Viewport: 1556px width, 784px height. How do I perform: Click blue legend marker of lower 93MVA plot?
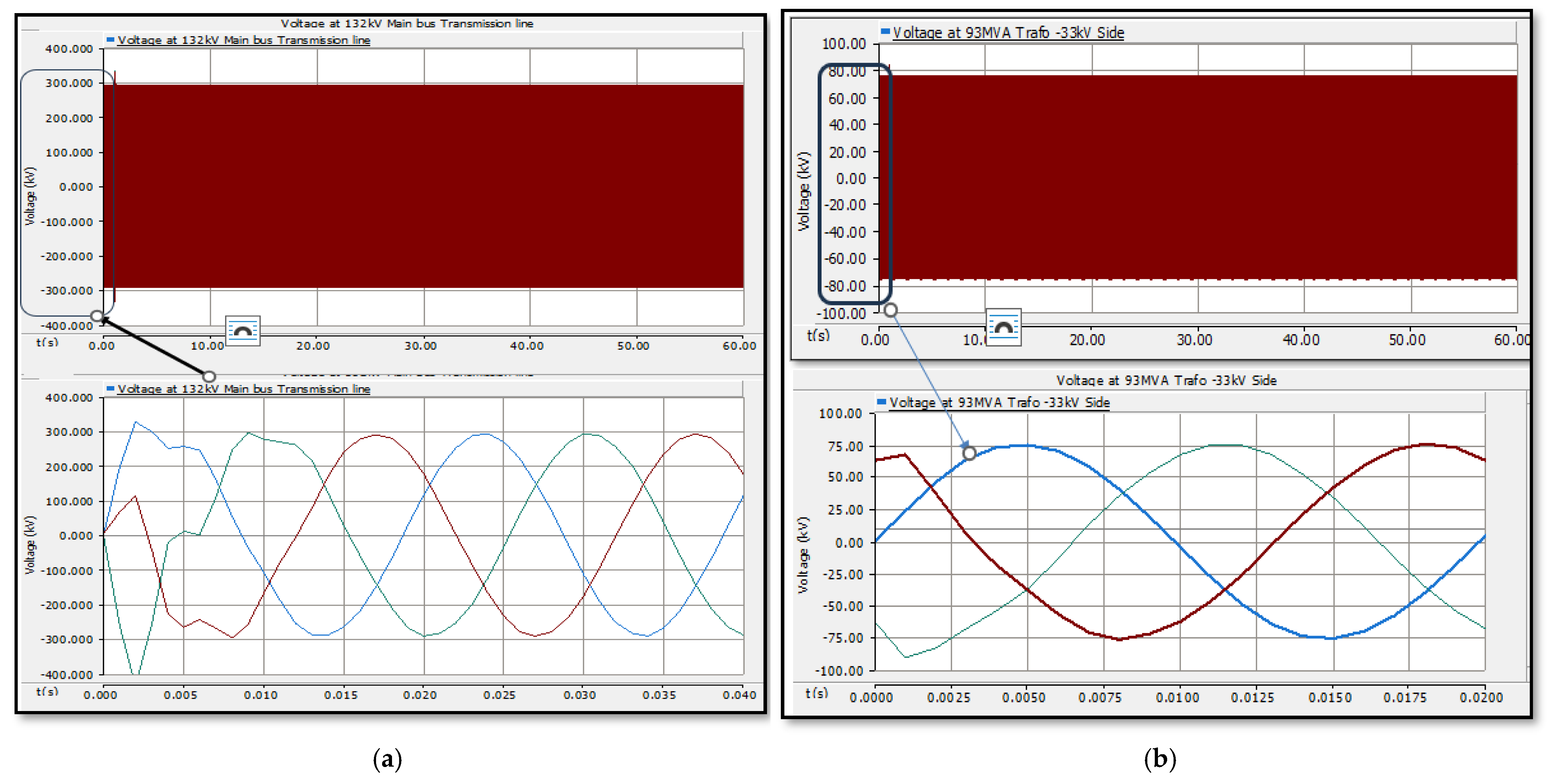(x=881, y=402)
